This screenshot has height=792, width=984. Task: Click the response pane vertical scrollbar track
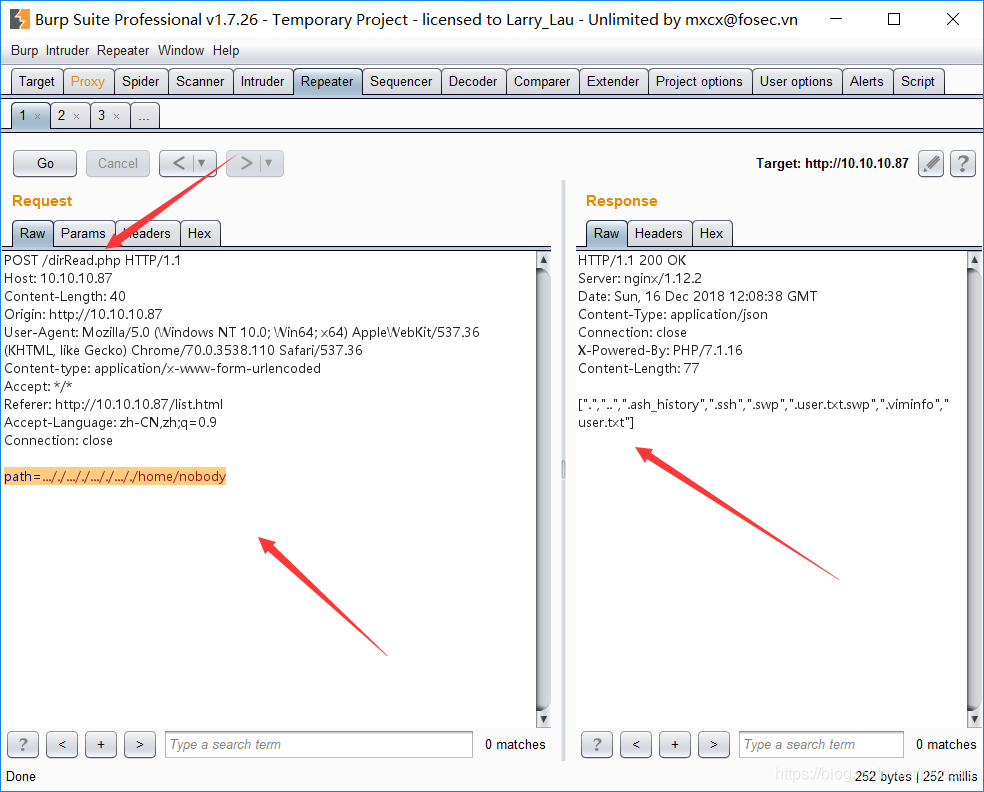pyautogui.click(x=974, y=490)
